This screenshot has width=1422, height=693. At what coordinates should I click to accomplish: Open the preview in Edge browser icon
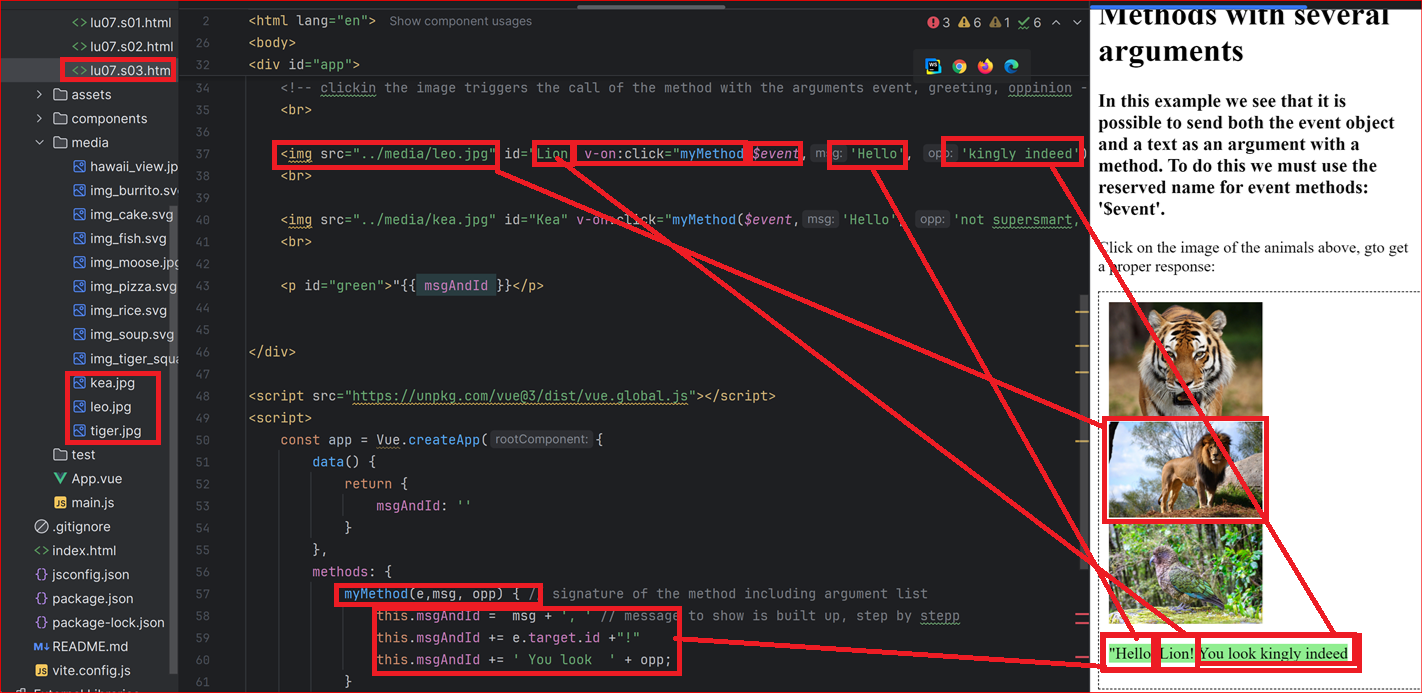pyautogui.click(x=1011, y=66)
